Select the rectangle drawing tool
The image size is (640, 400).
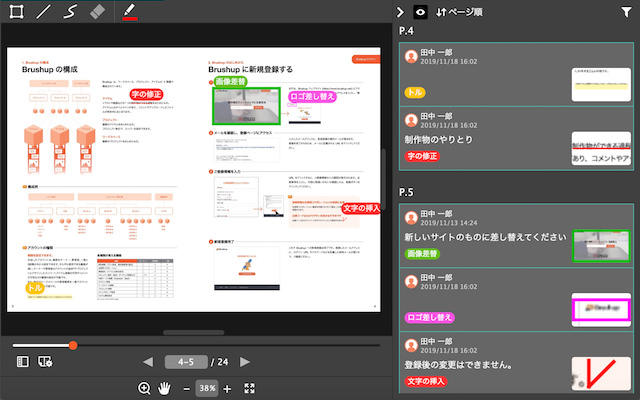coord(16,11)
